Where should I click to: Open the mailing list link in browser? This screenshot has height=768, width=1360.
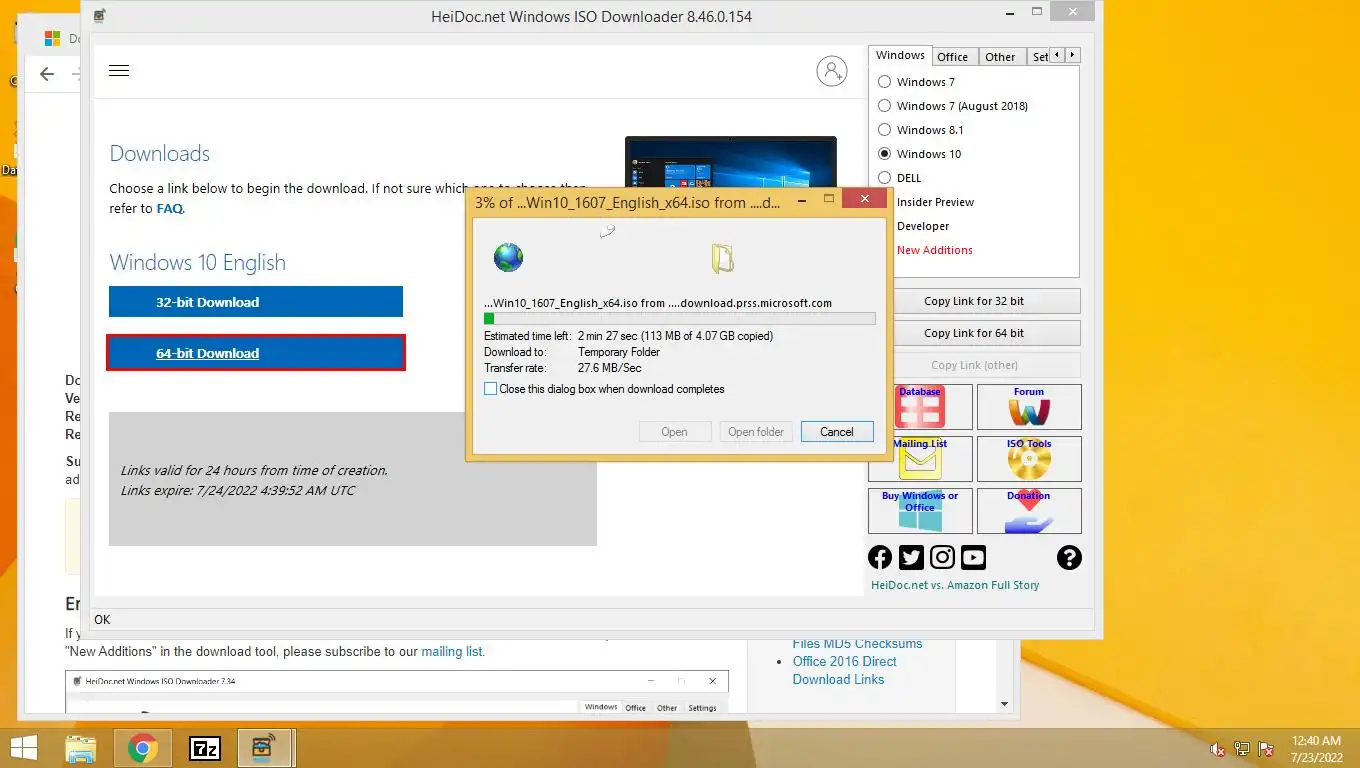click(452, 651)
